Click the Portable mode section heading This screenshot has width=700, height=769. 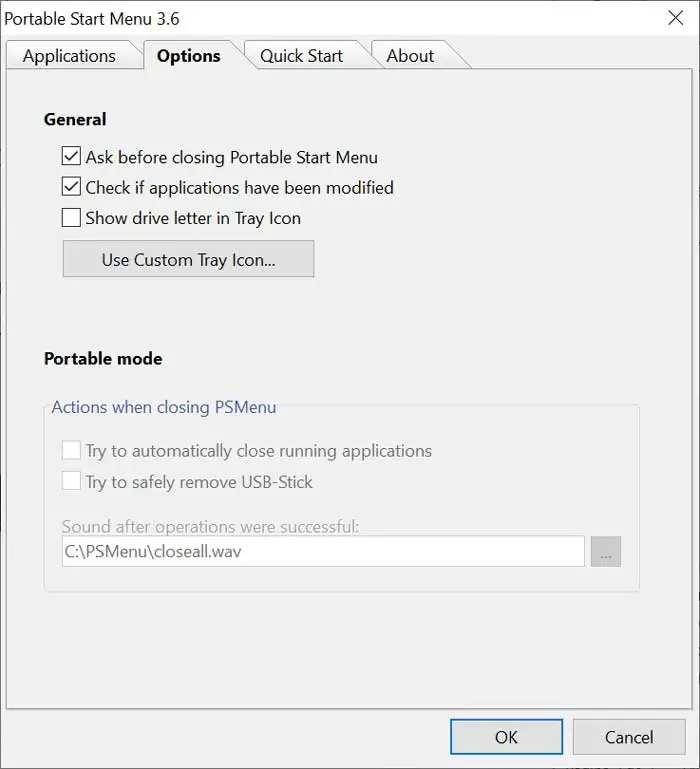(x=103, y=358)
